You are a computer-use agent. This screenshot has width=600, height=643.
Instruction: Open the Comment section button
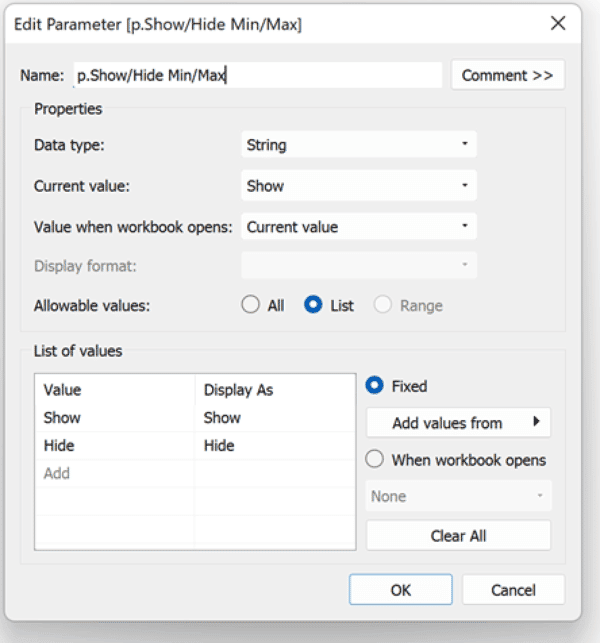tap(508, 75)
